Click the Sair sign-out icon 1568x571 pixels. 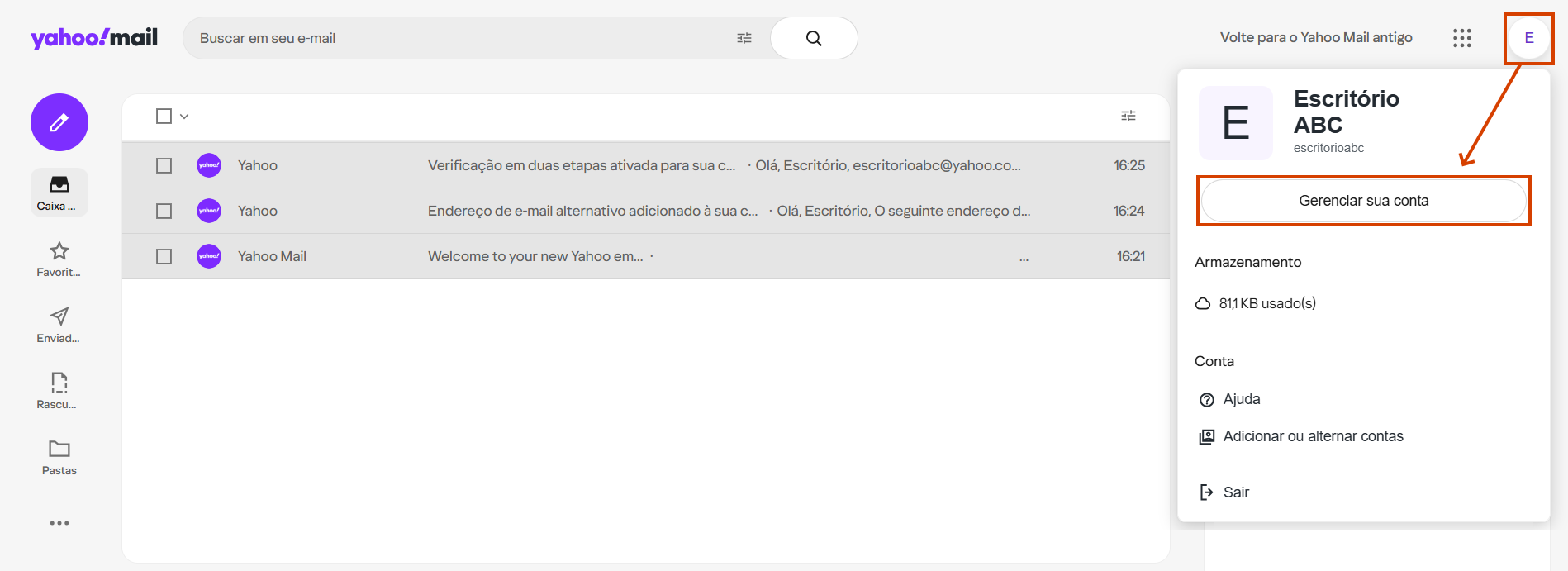(x=1207, y=492)
